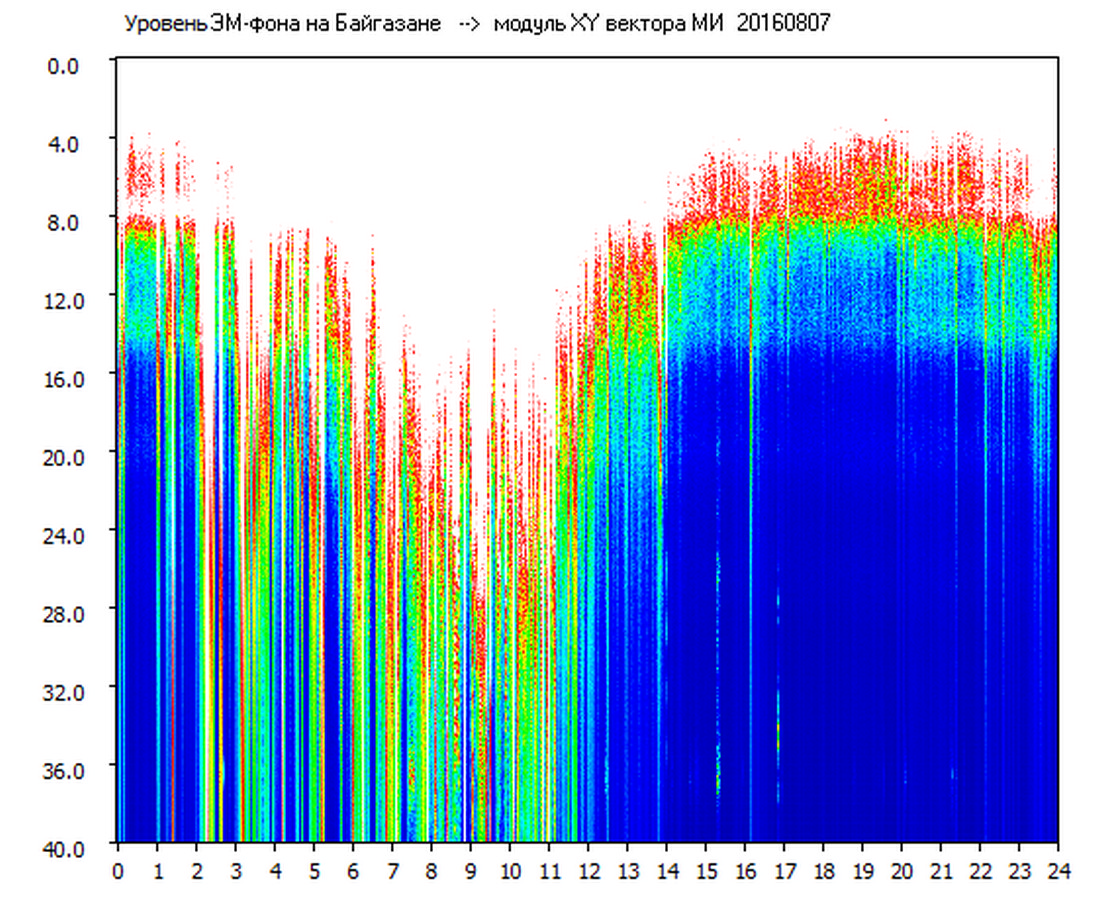This screenshot has width=1096, height=900.
Task: Pick hour 14 tick label on time axis
Action: pos(666,870)
